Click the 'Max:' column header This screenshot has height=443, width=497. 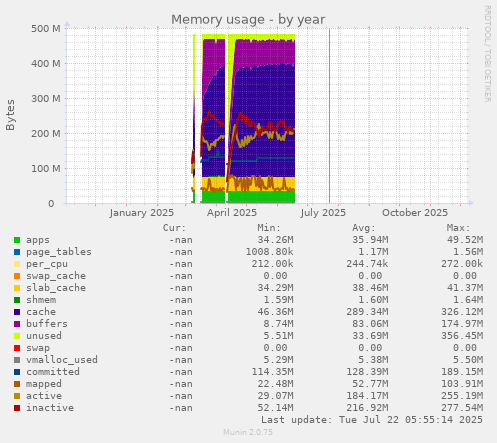459,228
